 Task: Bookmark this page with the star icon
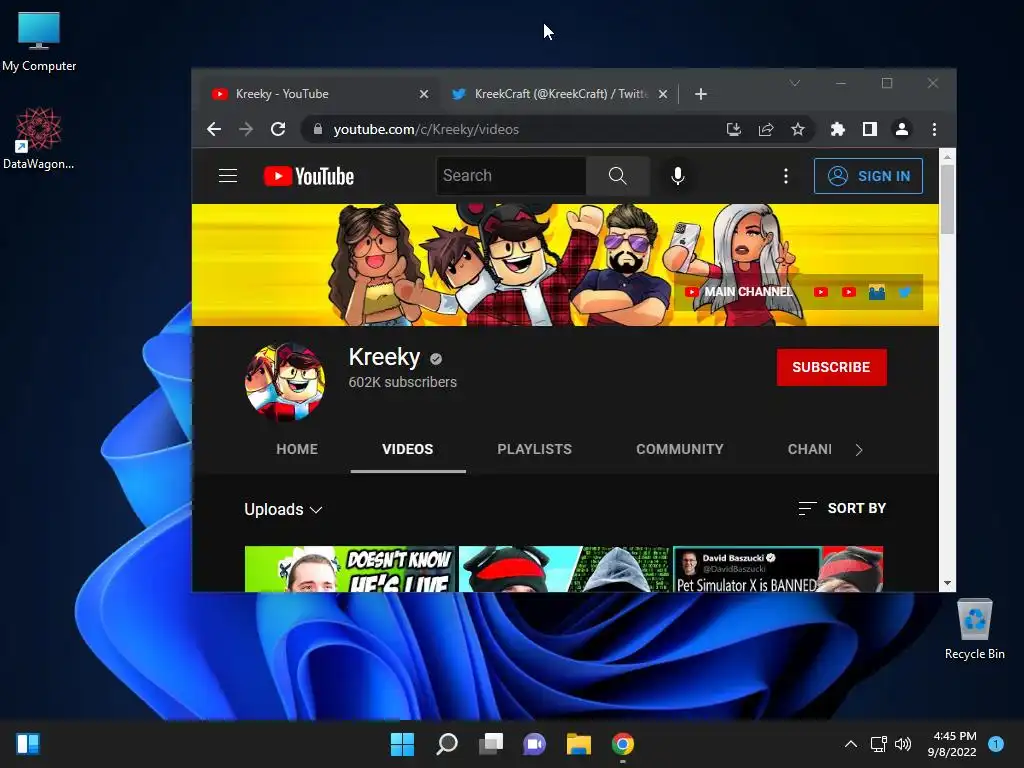tap(797, 129)
